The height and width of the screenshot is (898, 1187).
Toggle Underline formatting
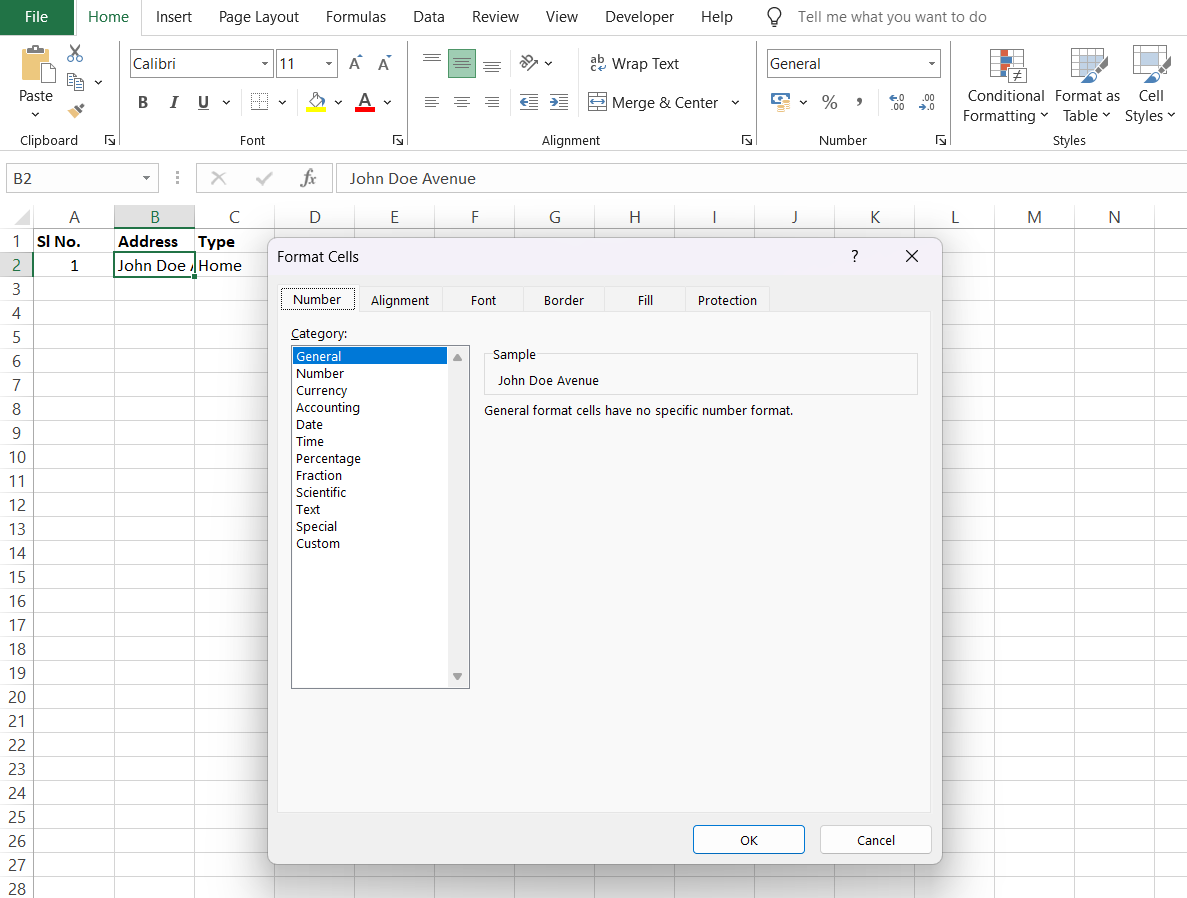click(203, 102)
